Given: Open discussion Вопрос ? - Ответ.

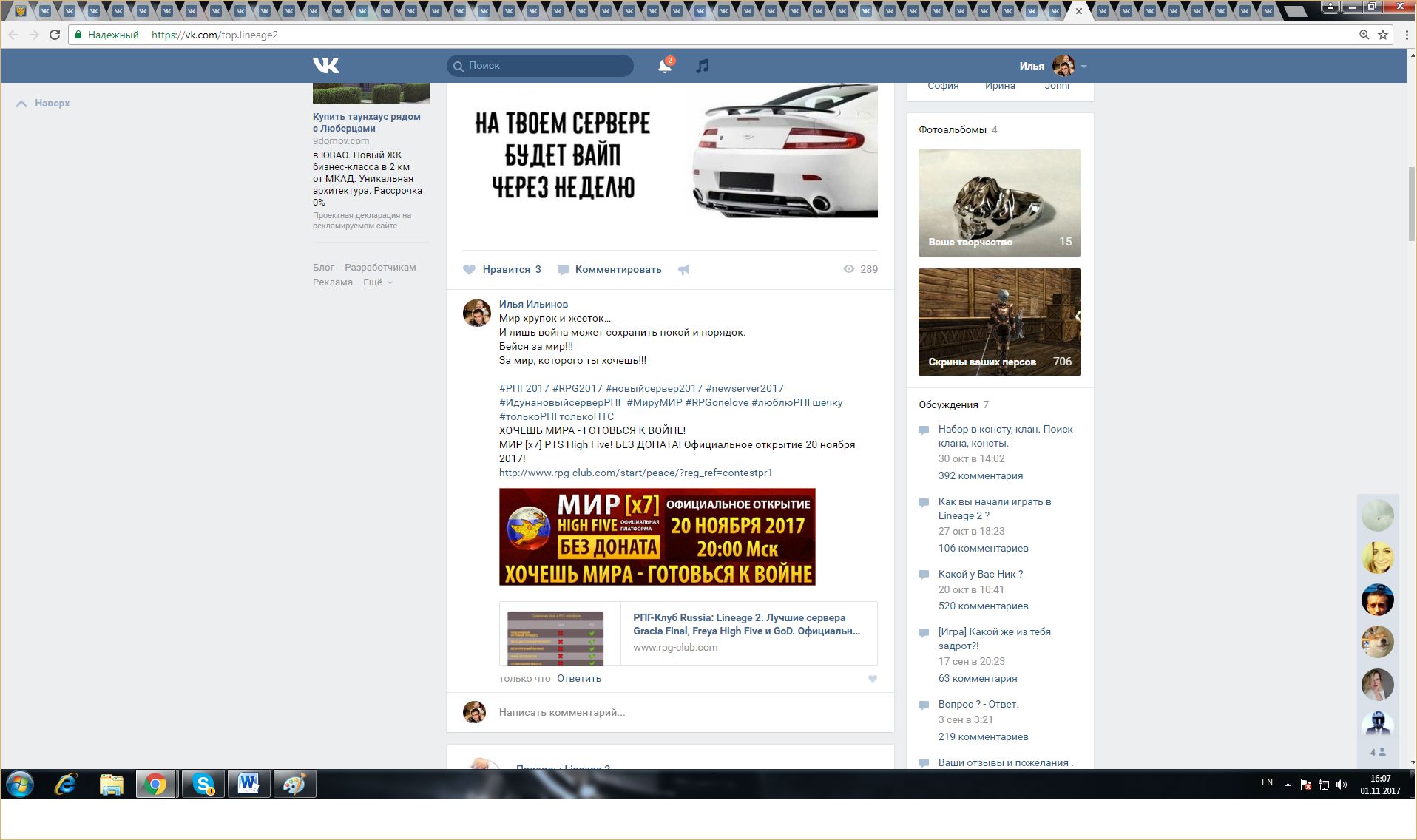Looking at the screenshot, I should pos(978,704).
